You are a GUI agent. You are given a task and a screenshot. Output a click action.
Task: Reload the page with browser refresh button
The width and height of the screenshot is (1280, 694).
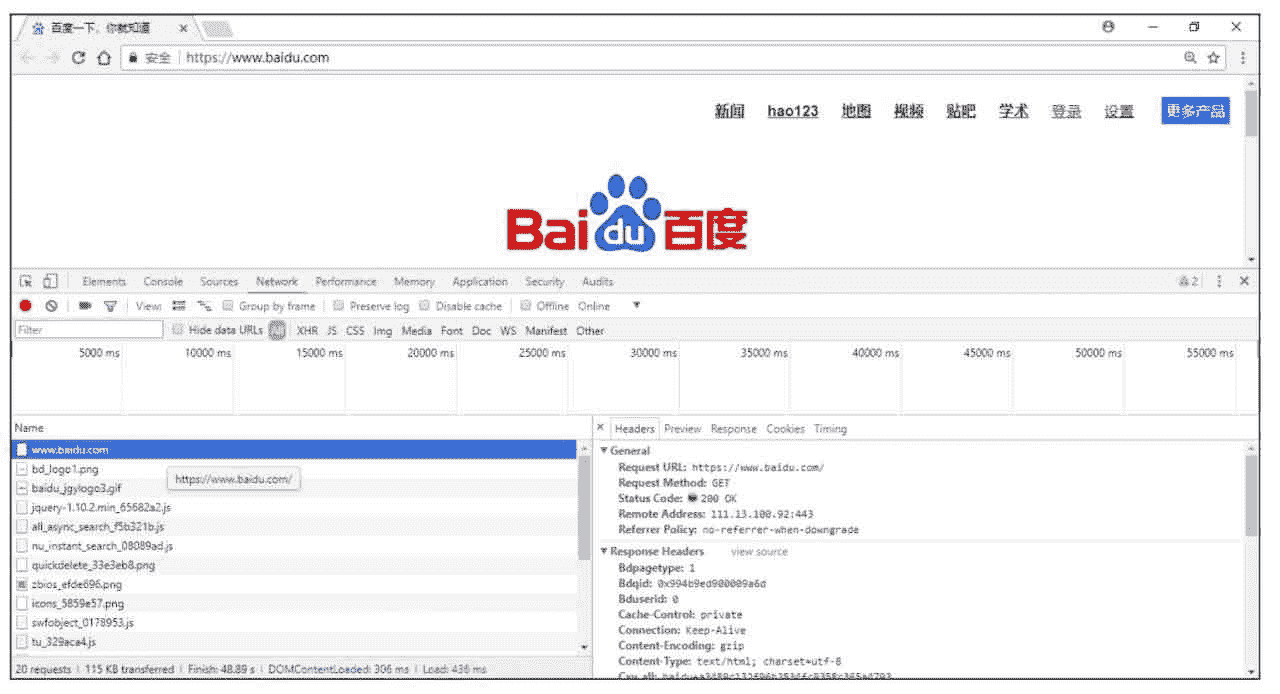point(79,58)
